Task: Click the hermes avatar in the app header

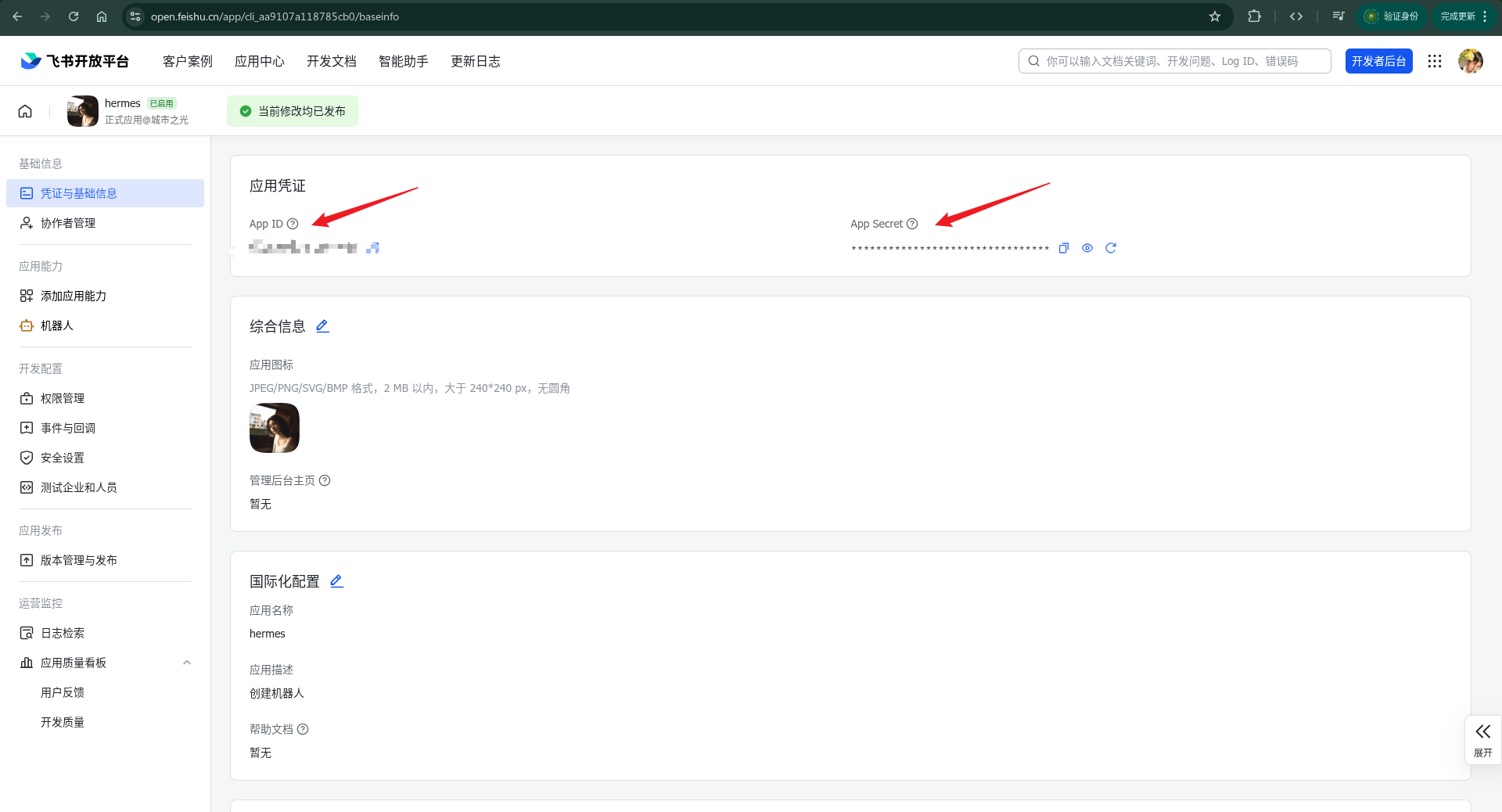Action: click(83, 111)
